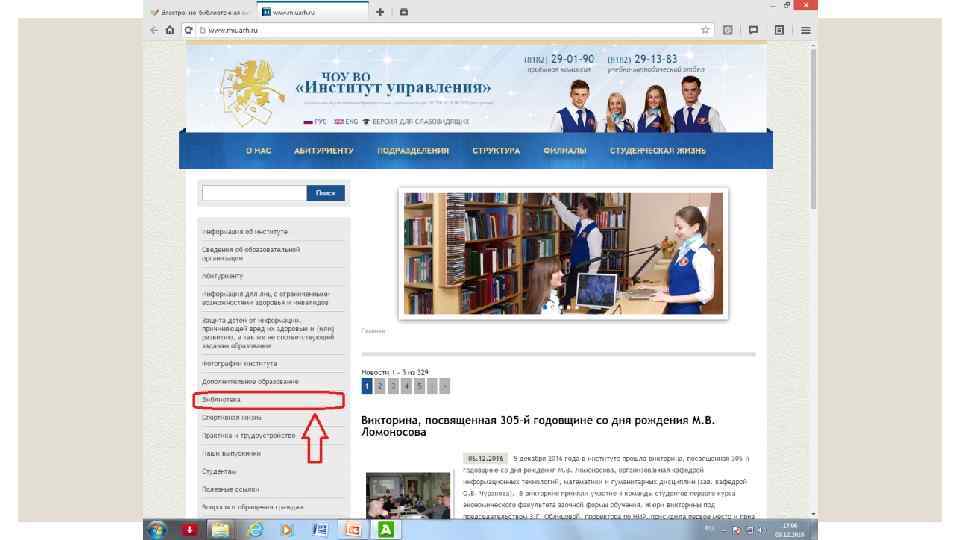Go to news page 3
Screen dimensions: 960x540
tap(393, 386)
